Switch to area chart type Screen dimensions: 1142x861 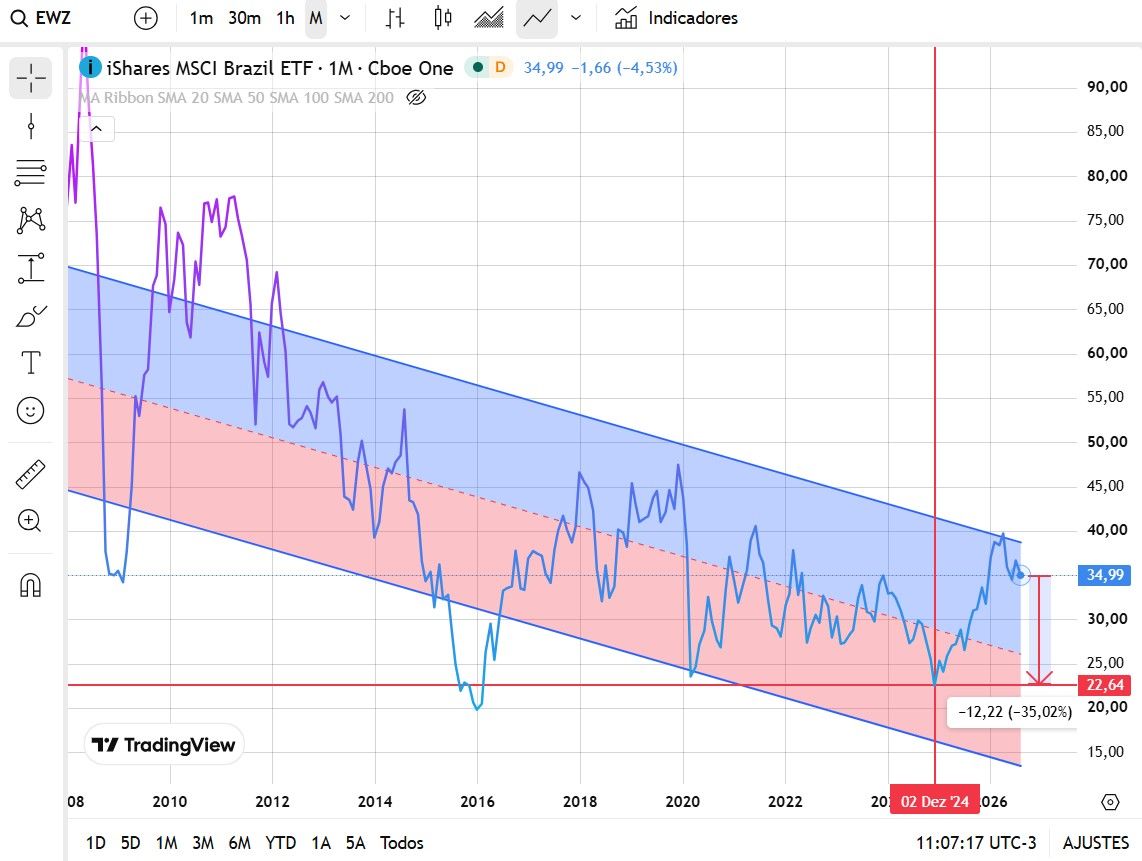coord(489,17)
